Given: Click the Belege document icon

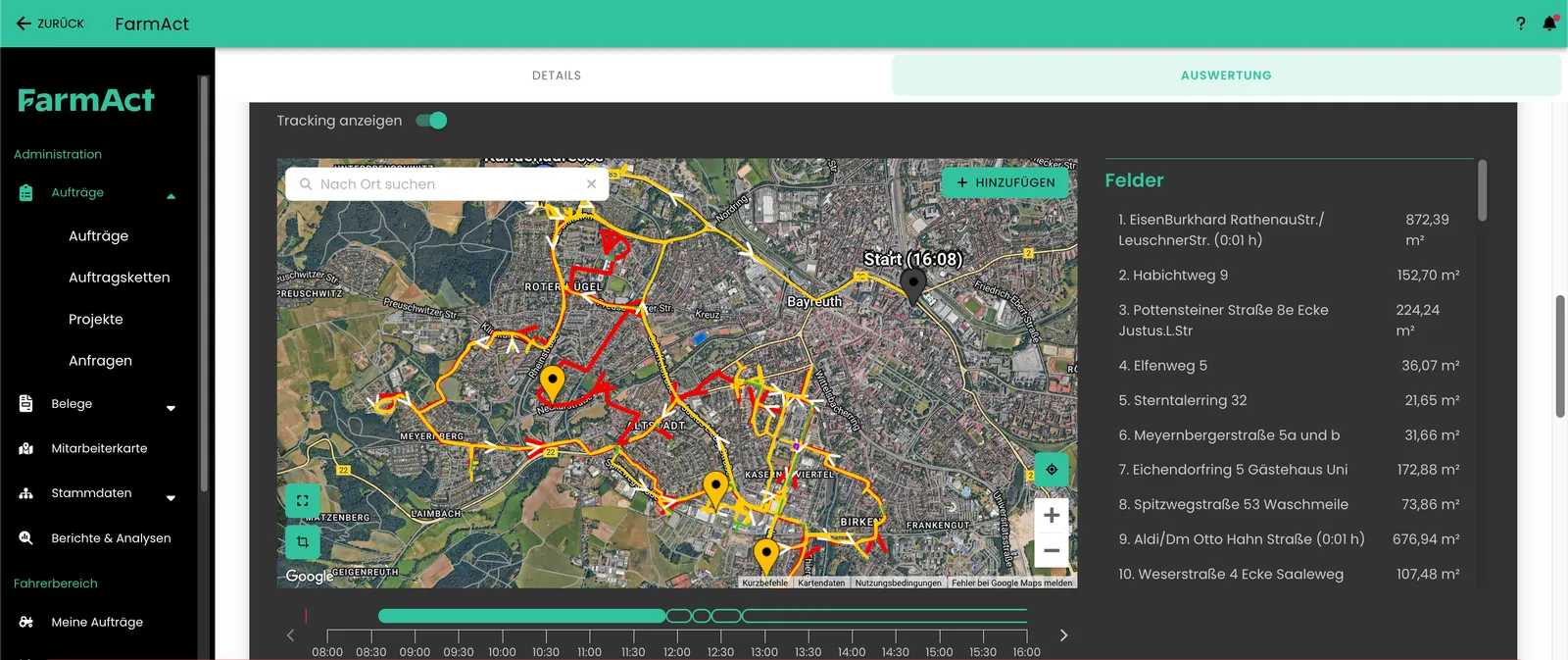Looking at the screenshot, I should tap(26, 404).
